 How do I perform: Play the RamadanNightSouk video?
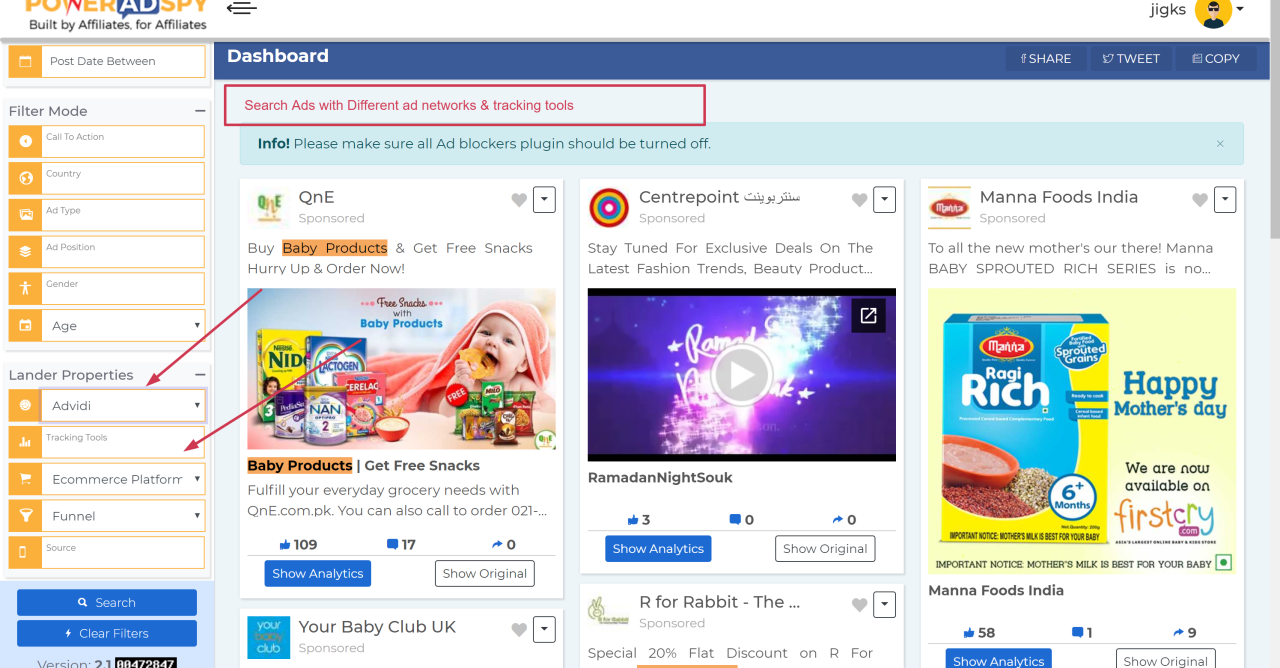[741, 375]
